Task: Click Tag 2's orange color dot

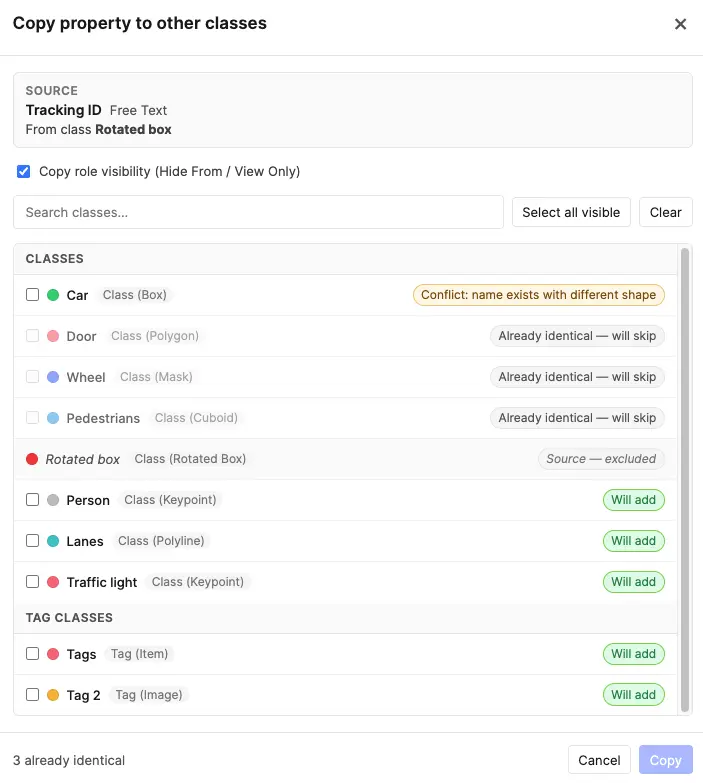Action: pos(53,694)
